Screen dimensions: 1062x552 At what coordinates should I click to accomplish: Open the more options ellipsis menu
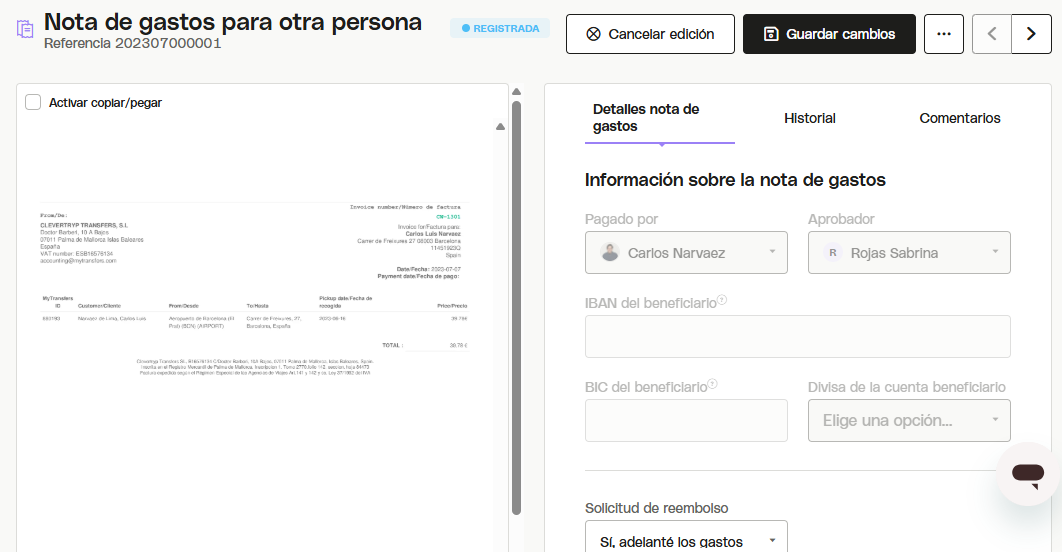click(943, 34)
